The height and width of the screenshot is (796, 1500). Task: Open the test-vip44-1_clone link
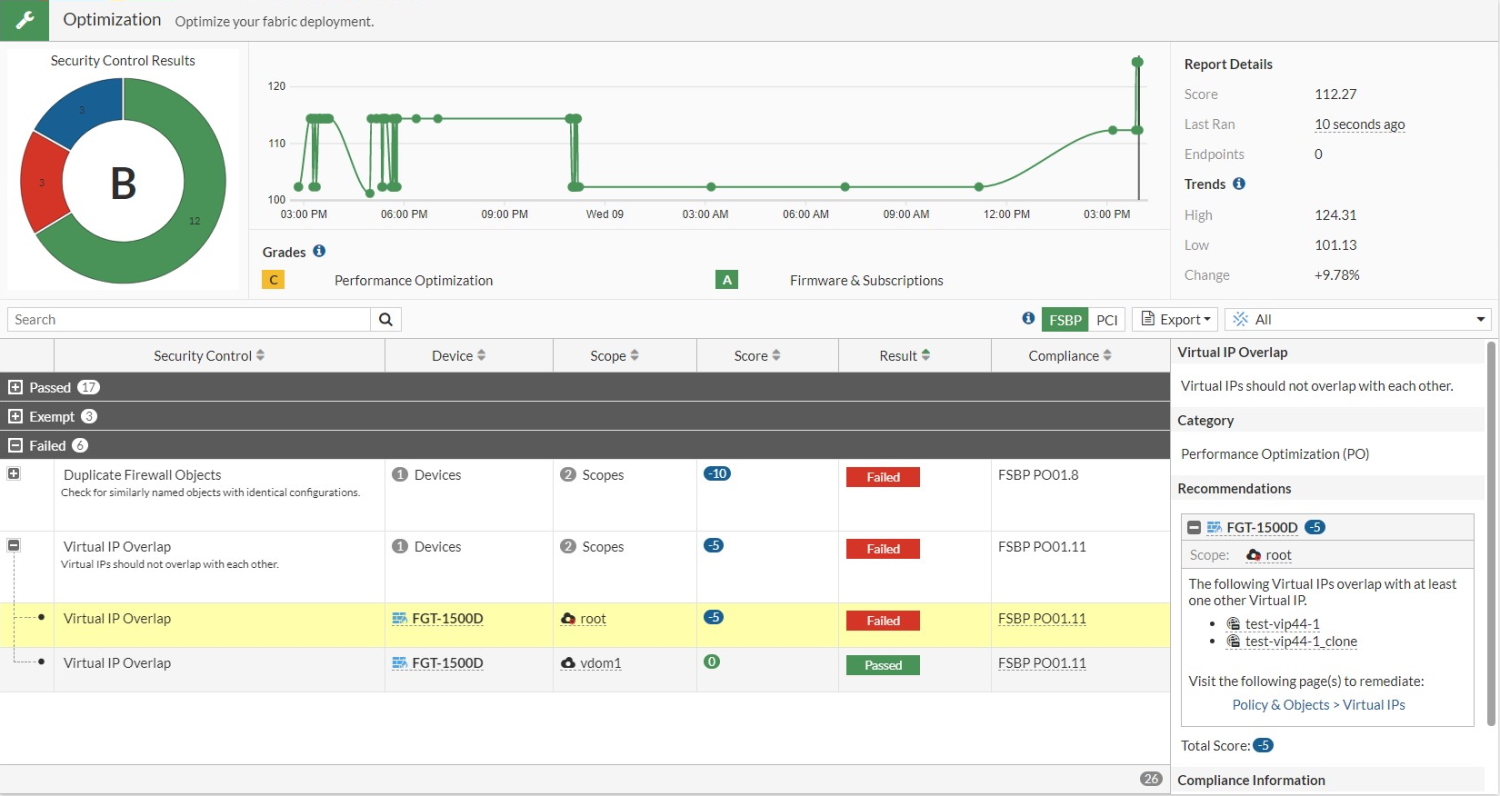(x=1300, y=642)
